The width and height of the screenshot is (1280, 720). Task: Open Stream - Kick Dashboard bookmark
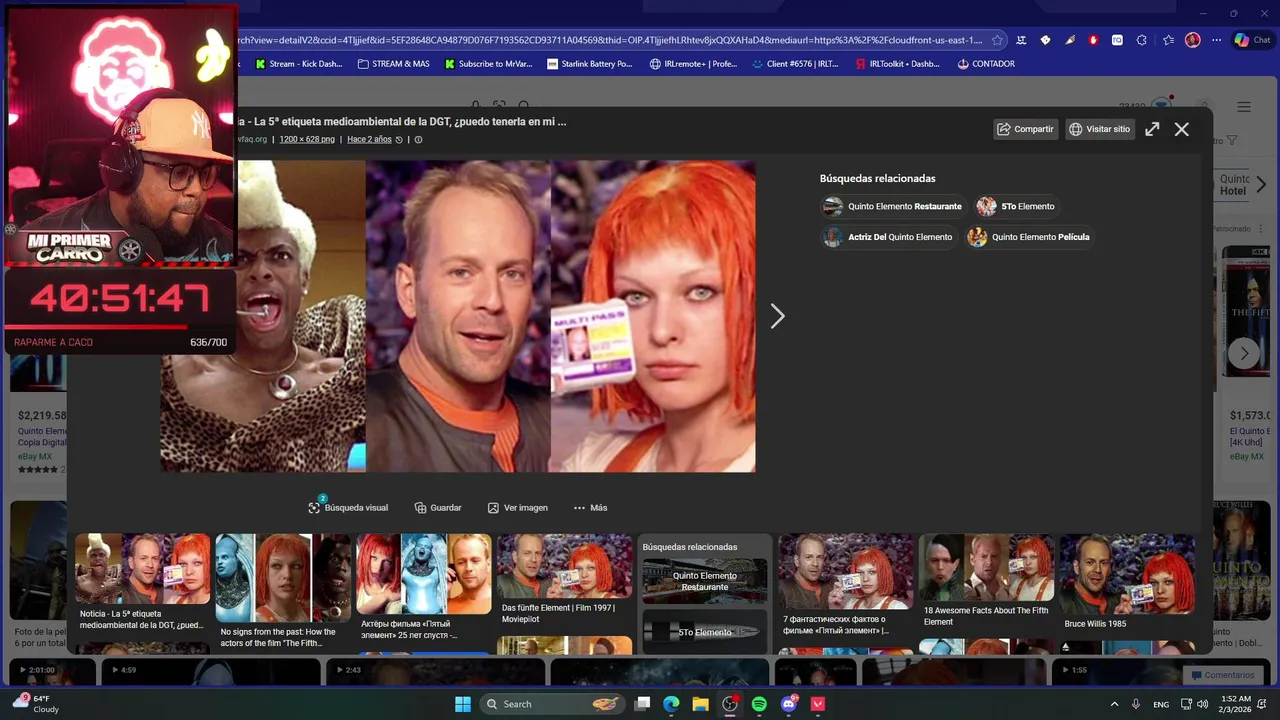tap(298, 64)
